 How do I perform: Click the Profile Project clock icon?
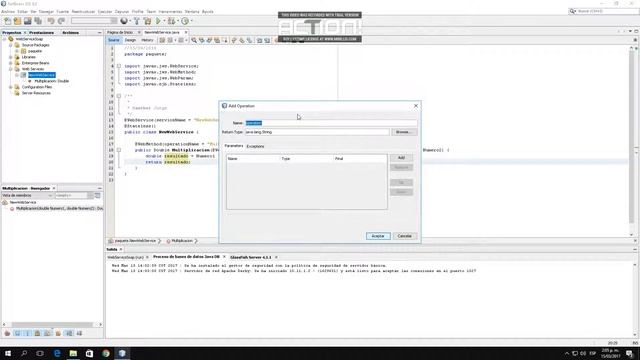(185, 21)
